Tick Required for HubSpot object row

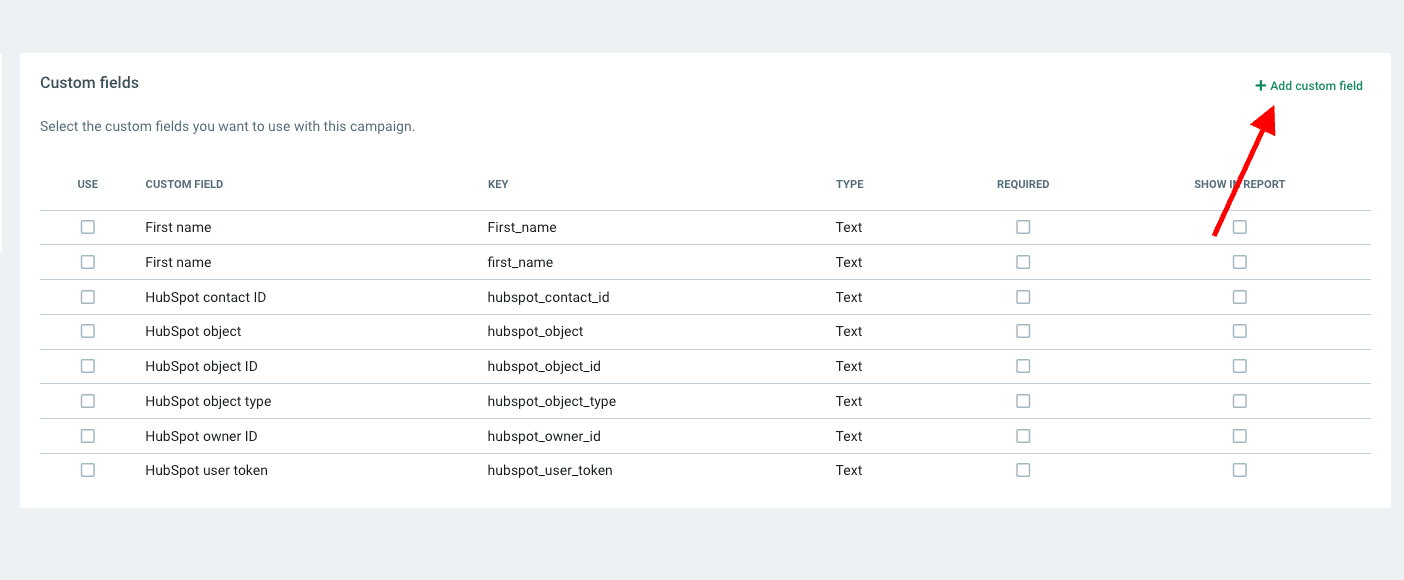coord(1023,331)
